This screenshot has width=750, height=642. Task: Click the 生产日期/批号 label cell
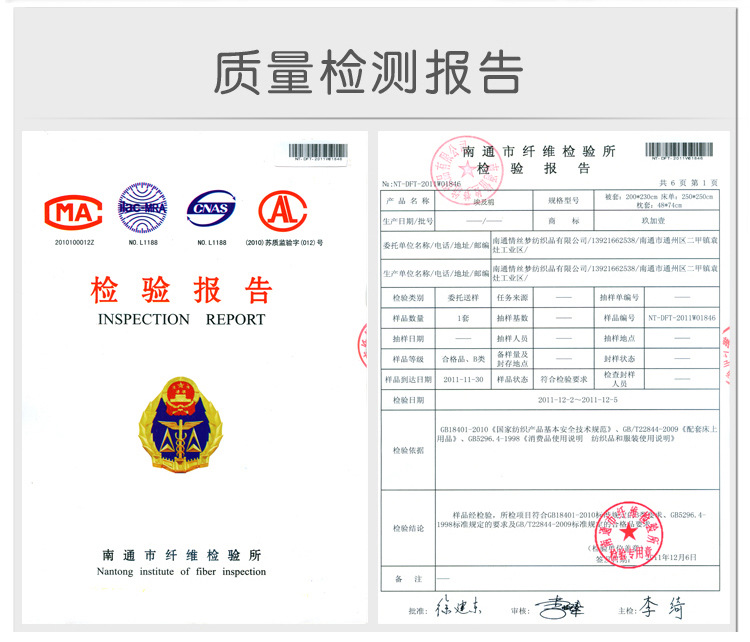(408, 221)
